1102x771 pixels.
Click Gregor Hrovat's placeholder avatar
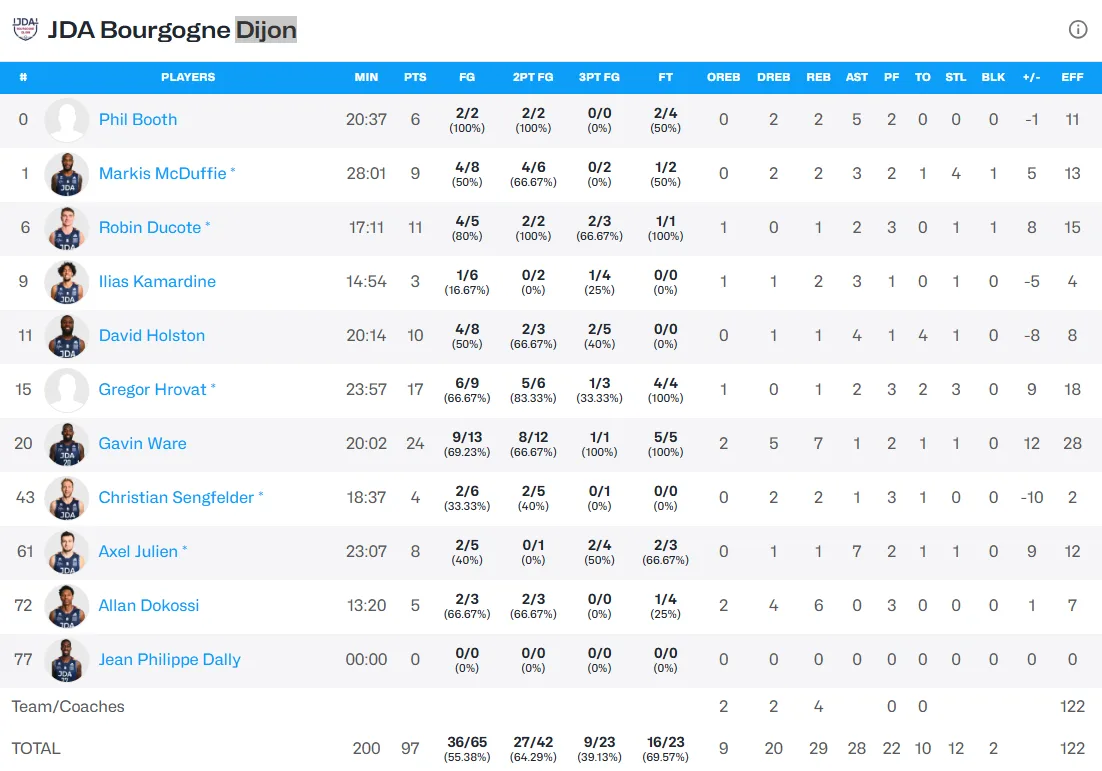[x=67, y=390]
